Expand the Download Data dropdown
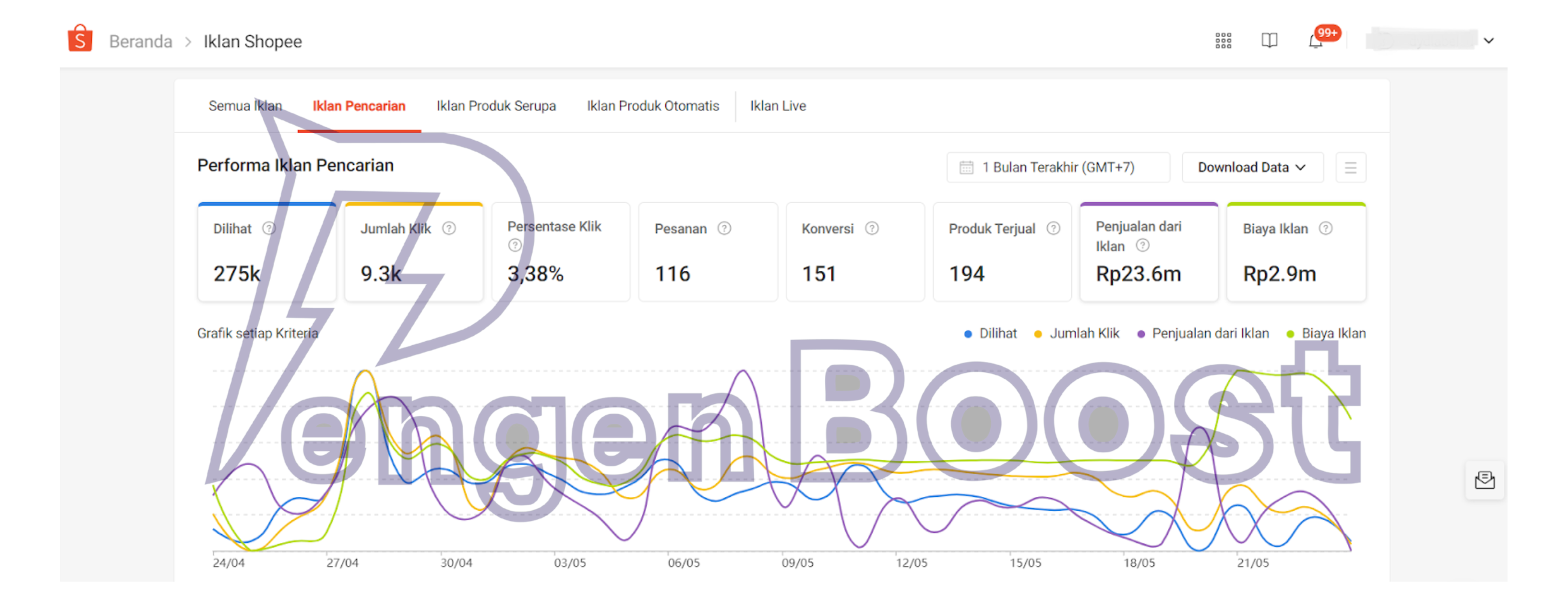The width and height of the screenshot is (1568, 597). pyautogui.click(x=1251, y=168)
